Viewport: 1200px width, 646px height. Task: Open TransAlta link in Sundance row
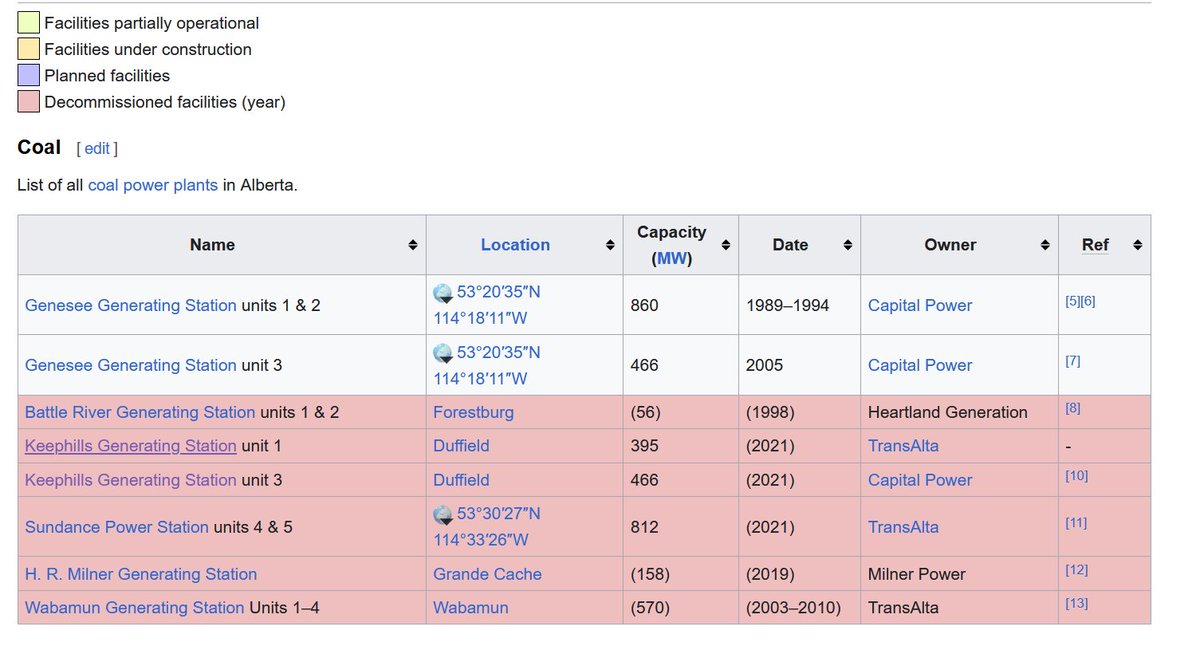pyautogui.click(x=903, y=527)
